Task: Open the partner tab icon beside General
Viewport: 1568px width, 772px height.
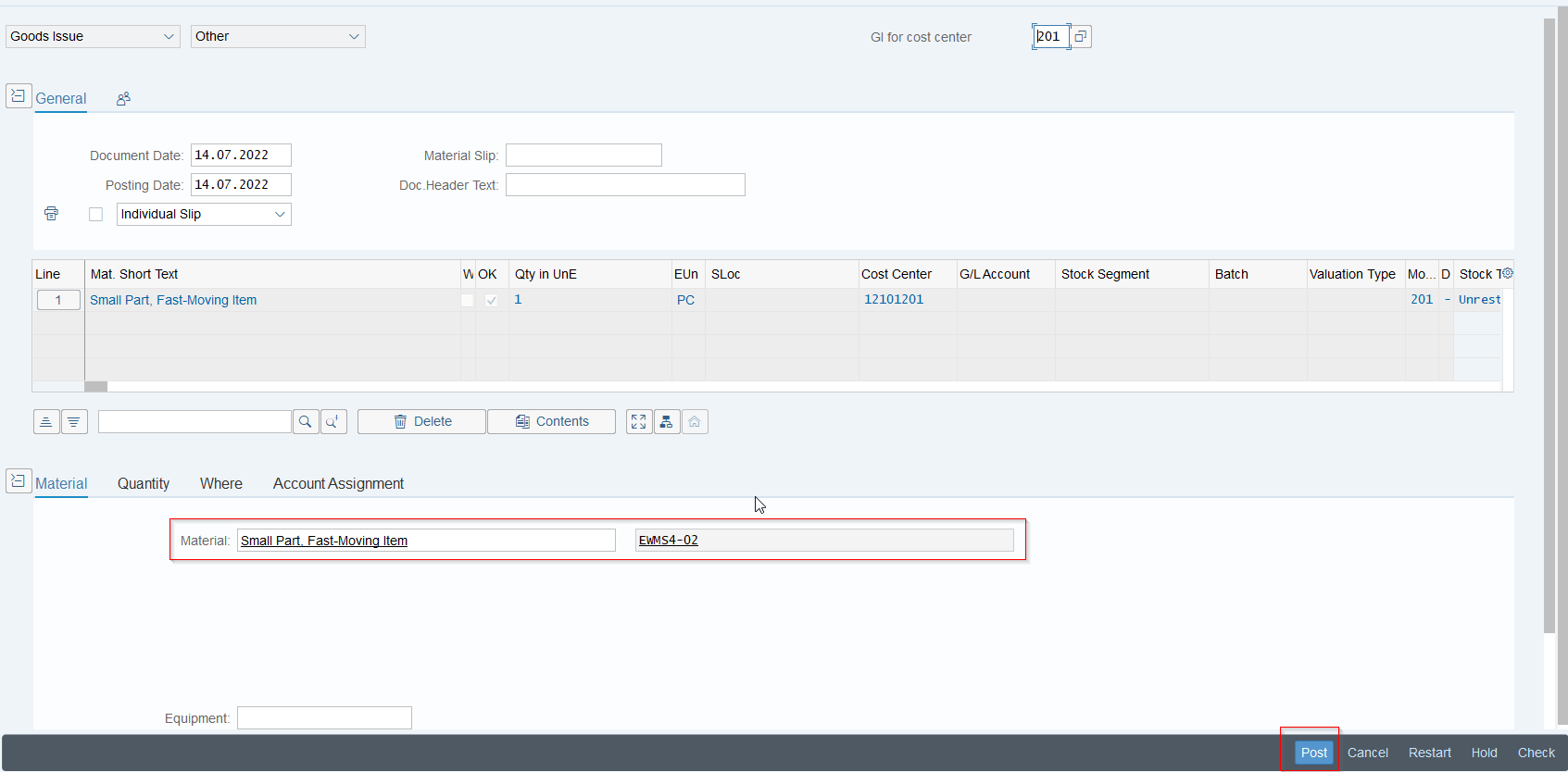Action: click(x=123, y=98)
